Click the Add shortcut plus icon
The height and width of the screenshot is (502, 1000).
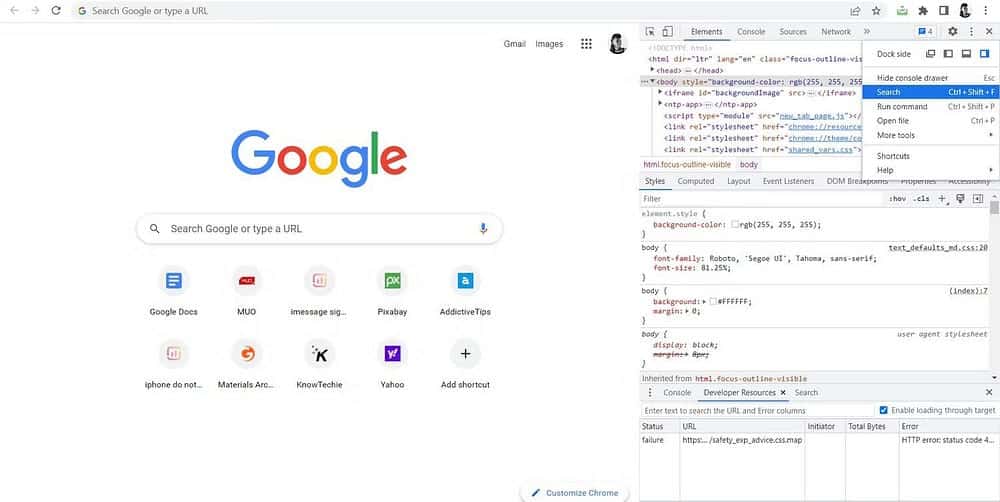click(x=466, y=353)
